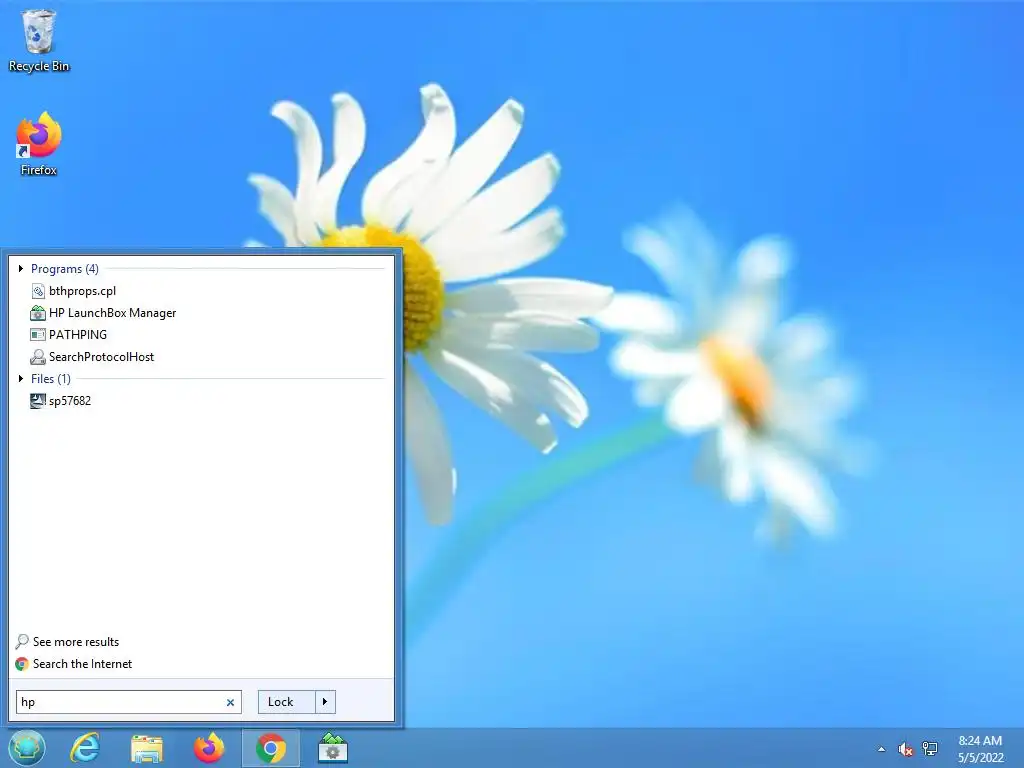
Task: Open Firefox from the taskbar
Action: (209, 748)
